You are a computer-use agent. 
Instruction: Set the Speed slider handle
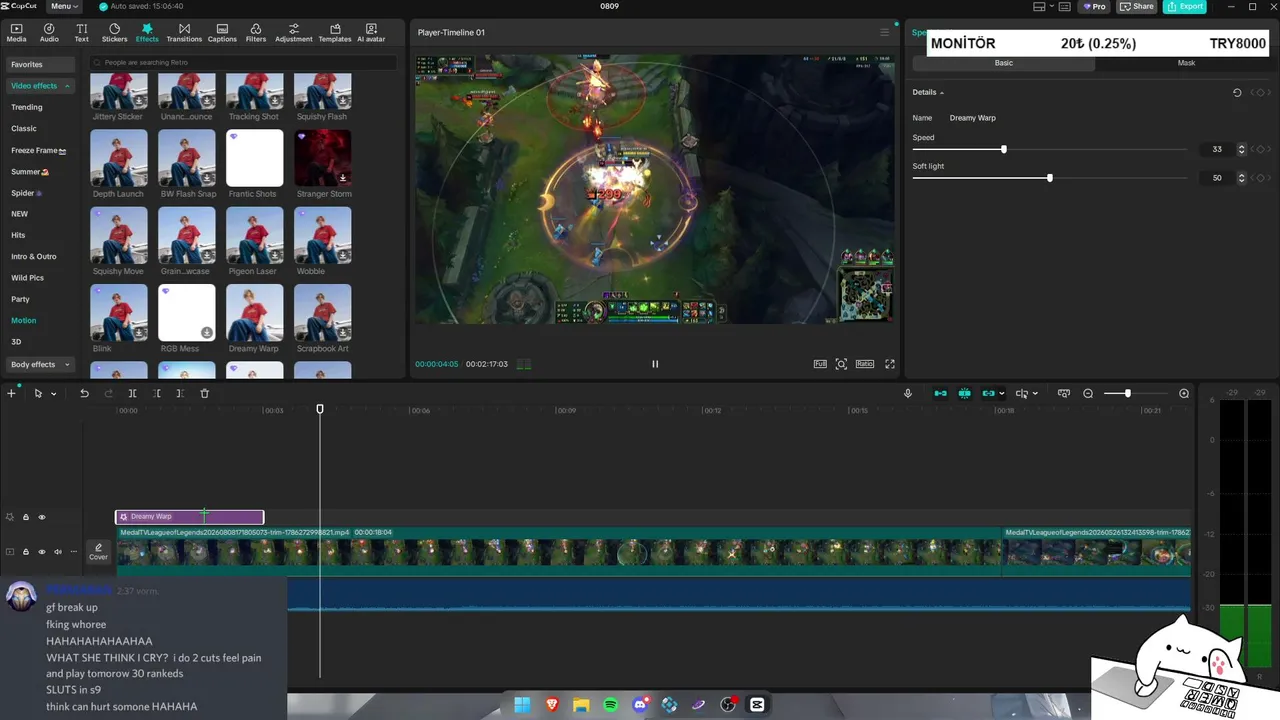(x=1003, y=149)
